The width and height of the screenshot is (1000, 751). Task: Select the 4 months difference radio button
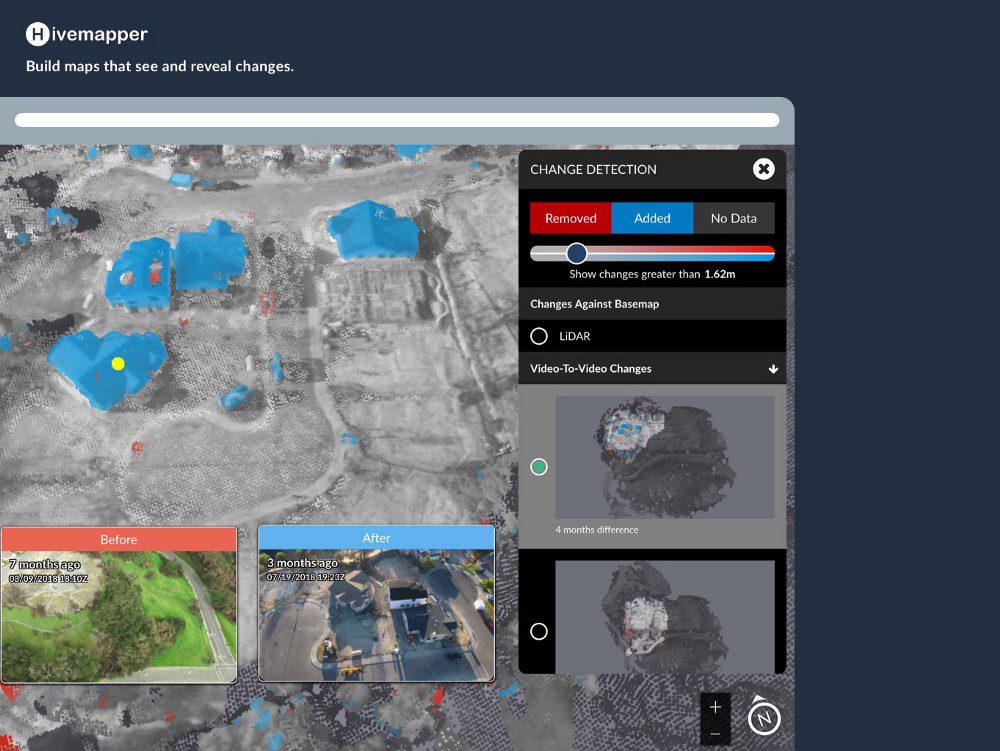point(539,467)
